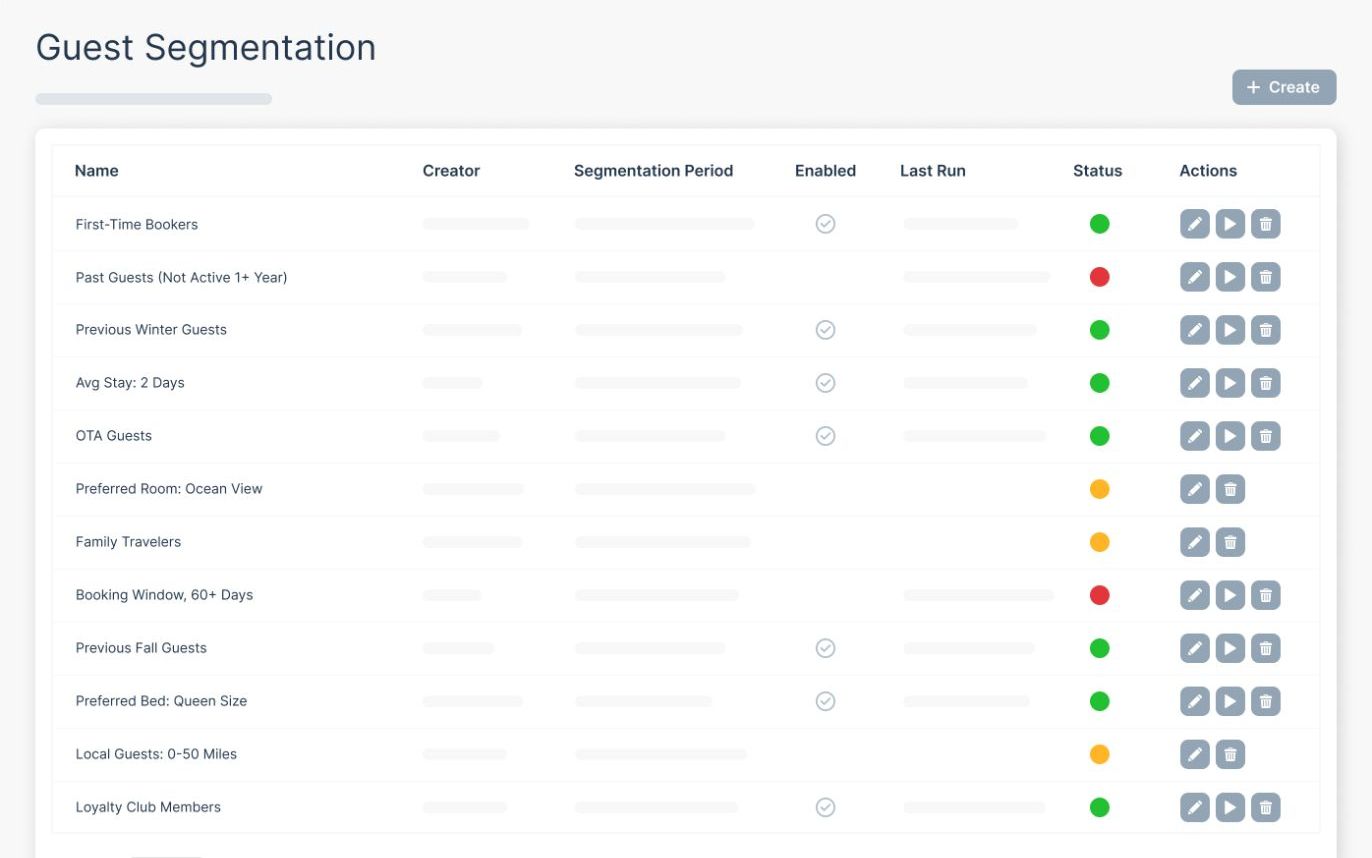This screenshot has width=1372, height=858.
Task: Sort by the Last Run column header
Action: click(x=932, y=171)
